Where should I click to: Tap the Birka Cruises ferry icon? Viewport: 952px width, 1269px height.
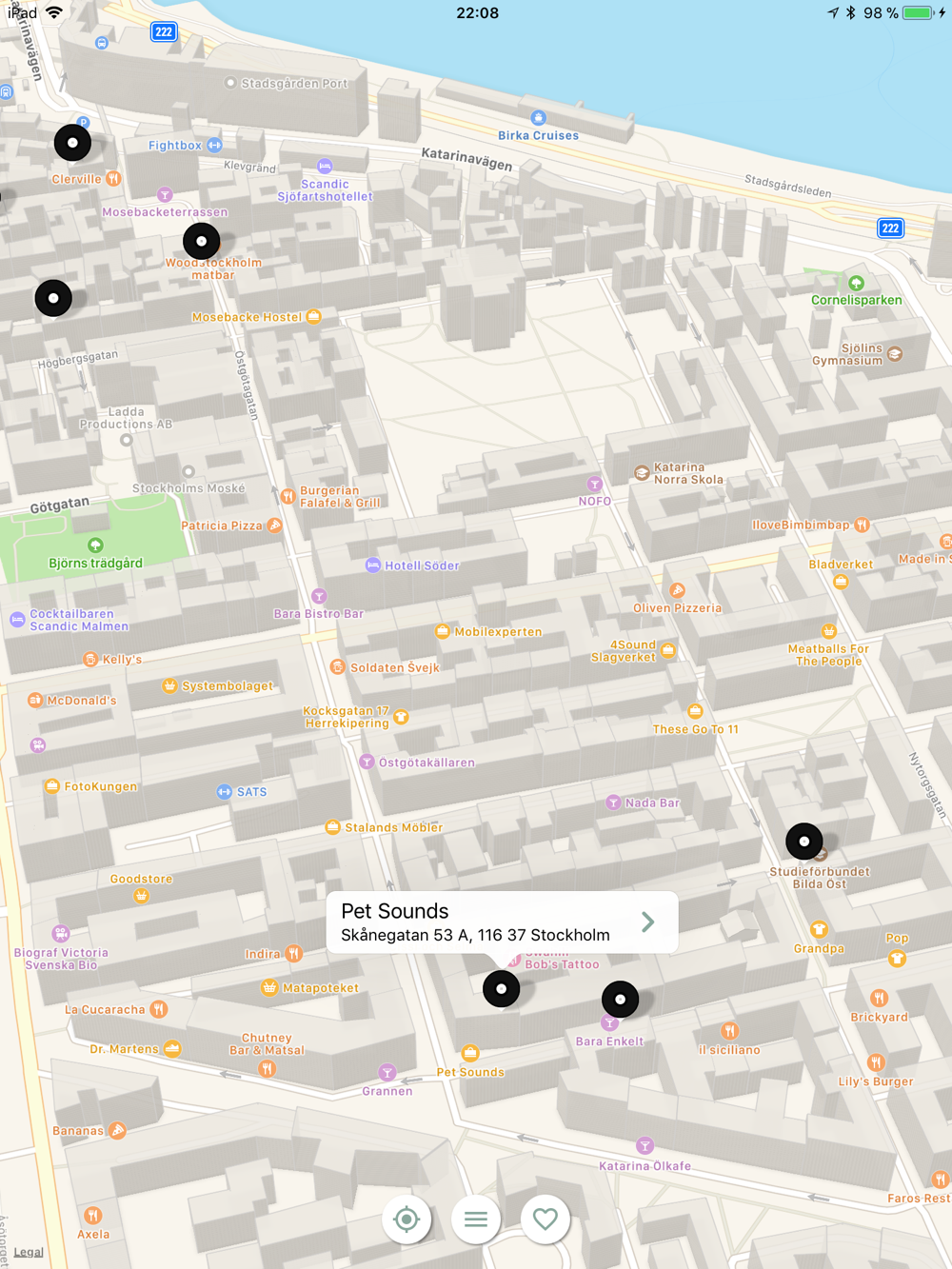pyautogui.click(x=539, y=118)
